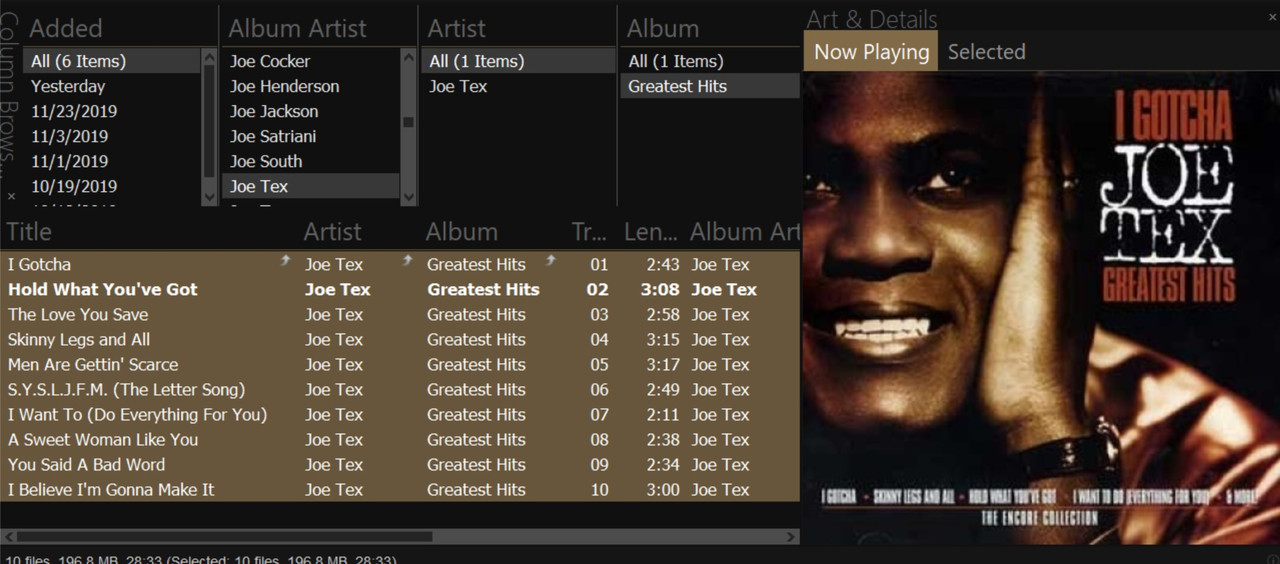Viewport: 1280px width, 564px height.
Task: Select Greatest Hits in the Album browser list
Action: [x=711, y=86]
